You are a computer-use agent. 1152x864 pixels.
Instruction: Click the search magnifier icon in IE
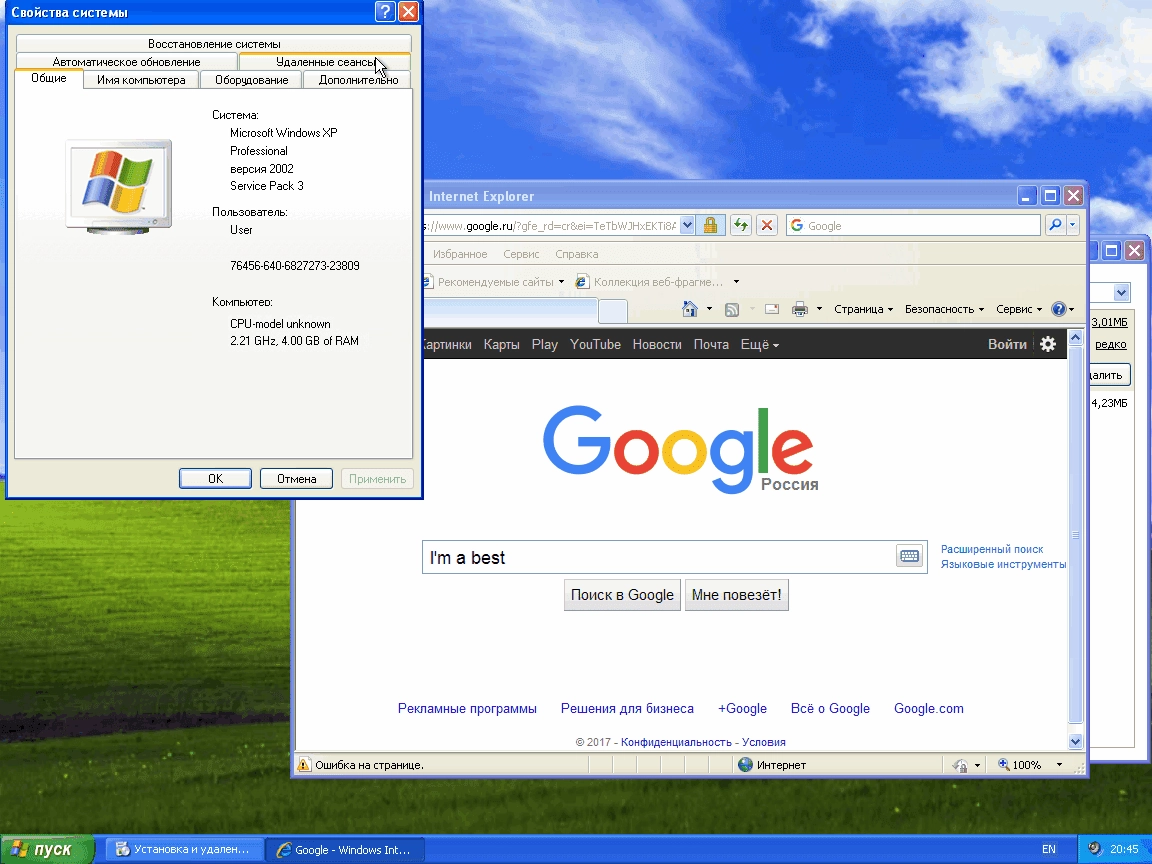click(x=1056, y=226)
